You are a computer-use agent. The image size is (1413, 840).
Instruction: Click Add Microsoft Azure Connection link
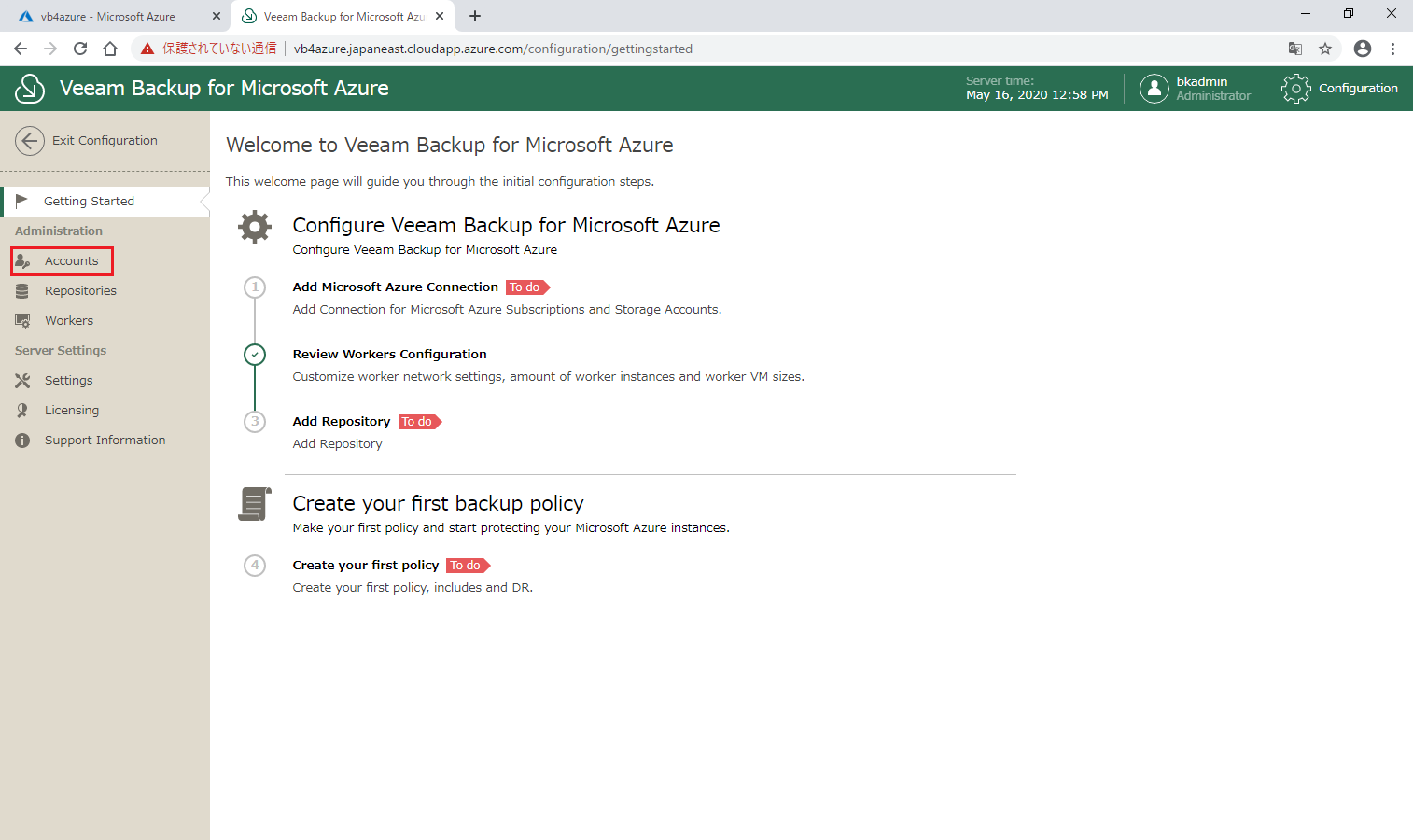click(x=395, y=287)
